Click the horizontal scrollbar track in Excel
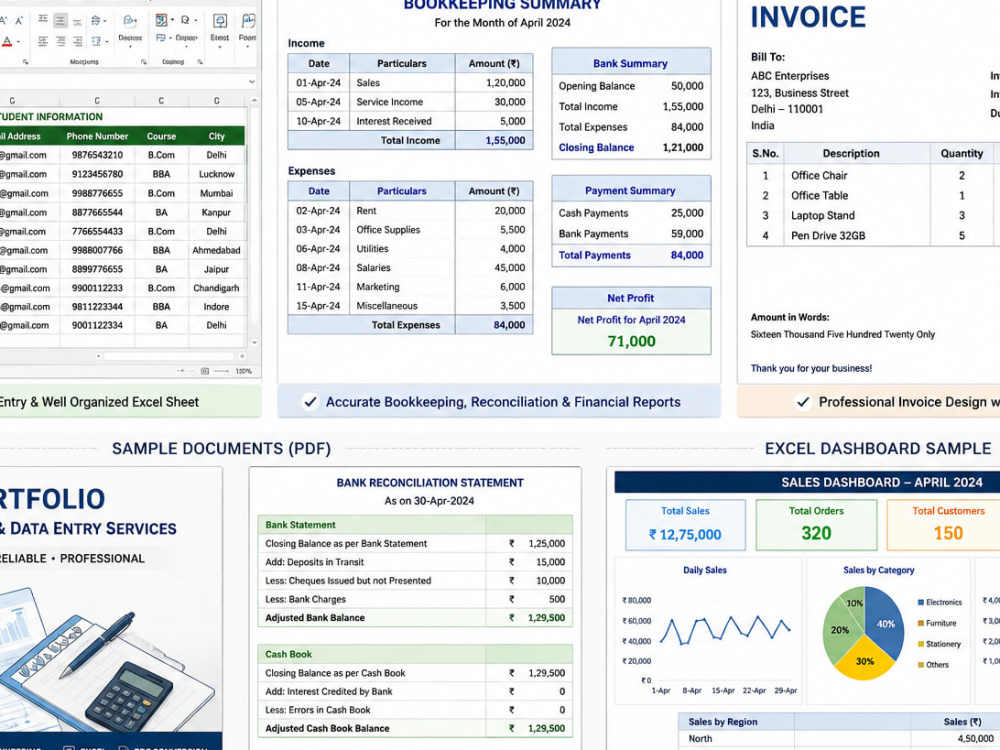 click(x=168, y=356)
